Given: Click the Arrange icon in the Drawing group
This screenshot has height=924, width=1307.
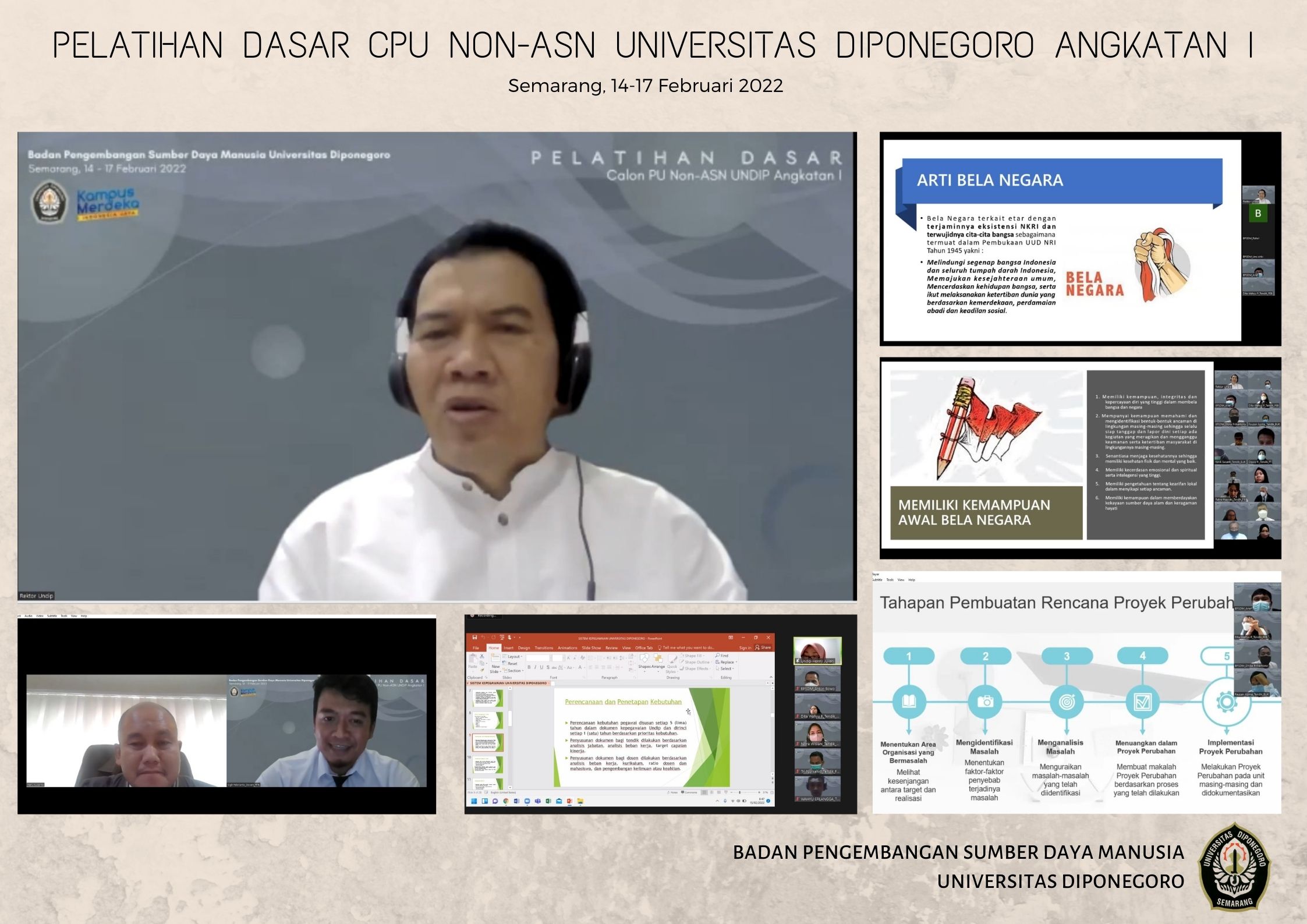Looking at the screenshot, I should 658,658.
